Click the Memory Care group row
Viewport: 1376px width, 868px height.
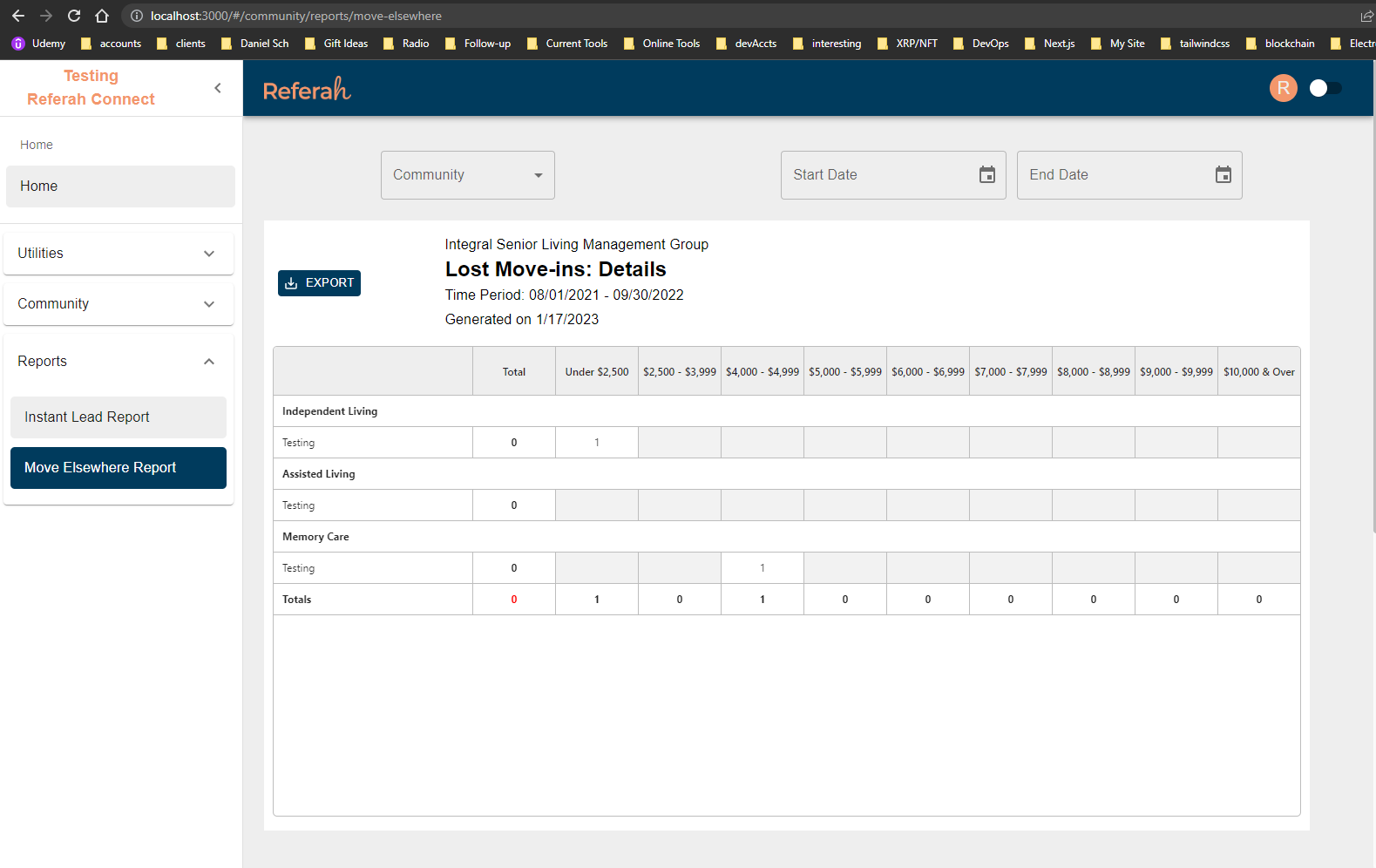(x=787, y=537)
